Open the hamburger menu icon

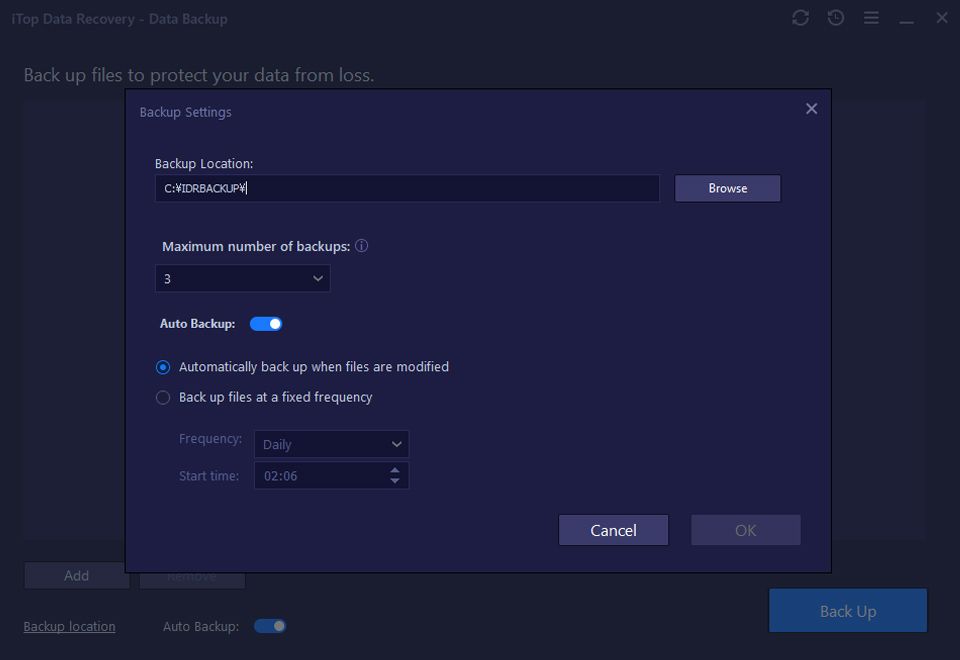tap(871, 18)
